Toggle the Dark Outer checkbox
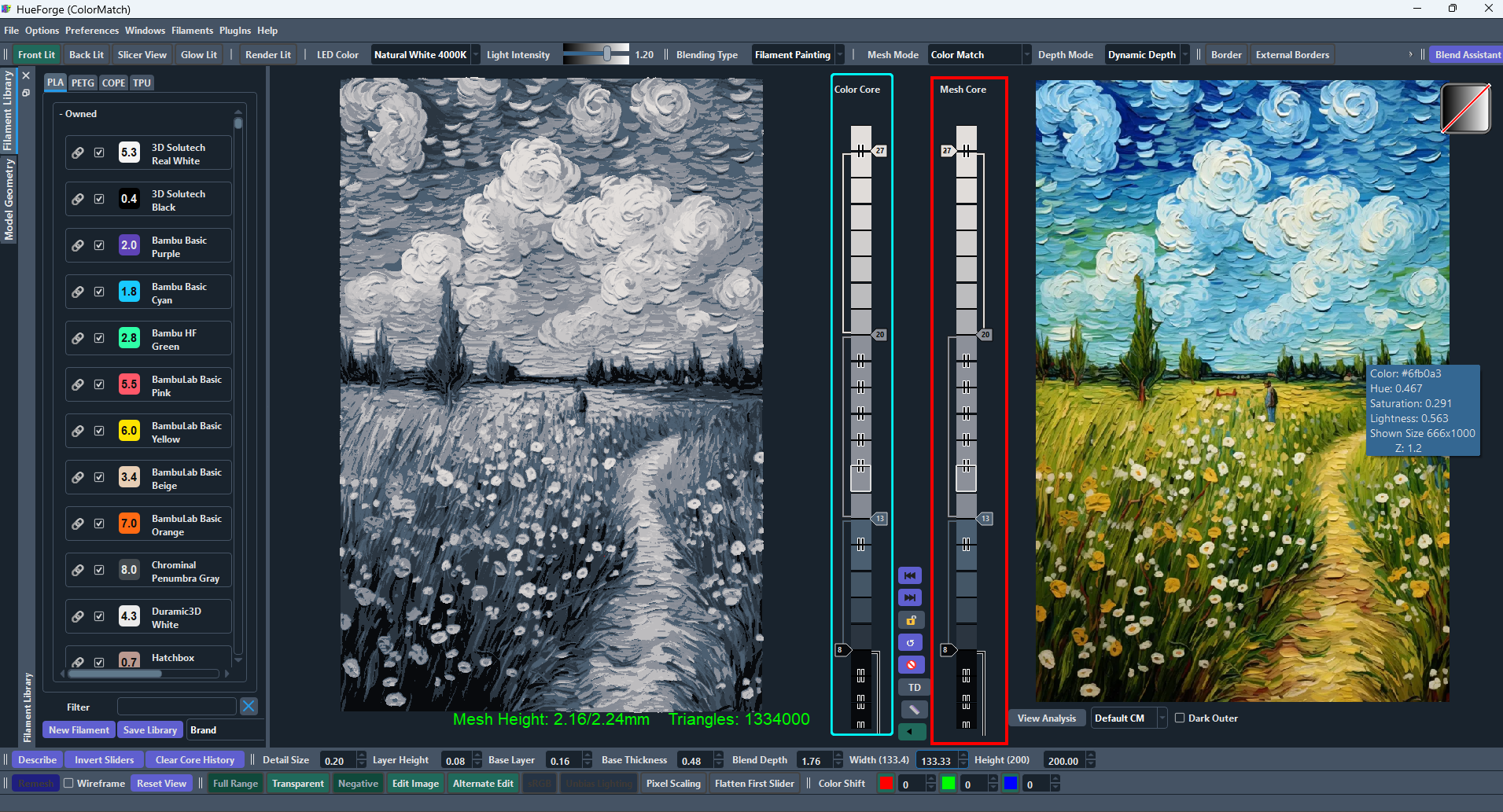 coord(1180,718)
